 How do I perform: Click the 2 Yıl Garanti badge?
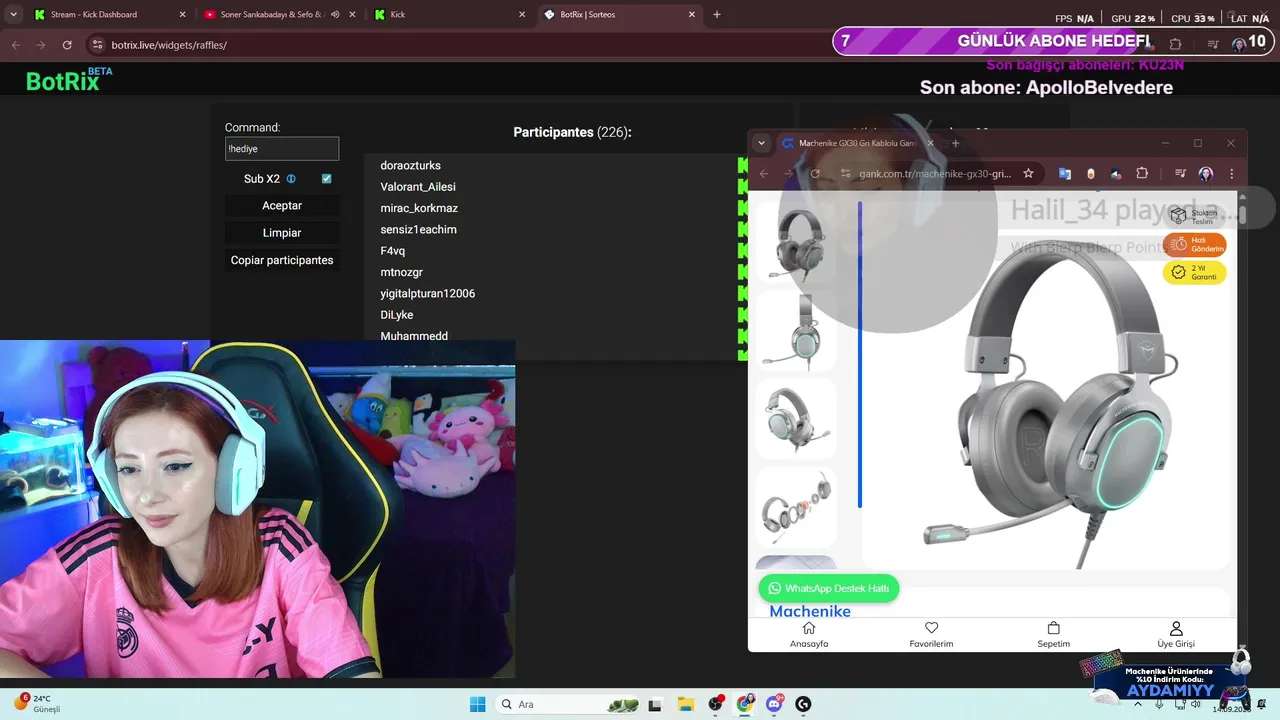[x=1194, y=272]
